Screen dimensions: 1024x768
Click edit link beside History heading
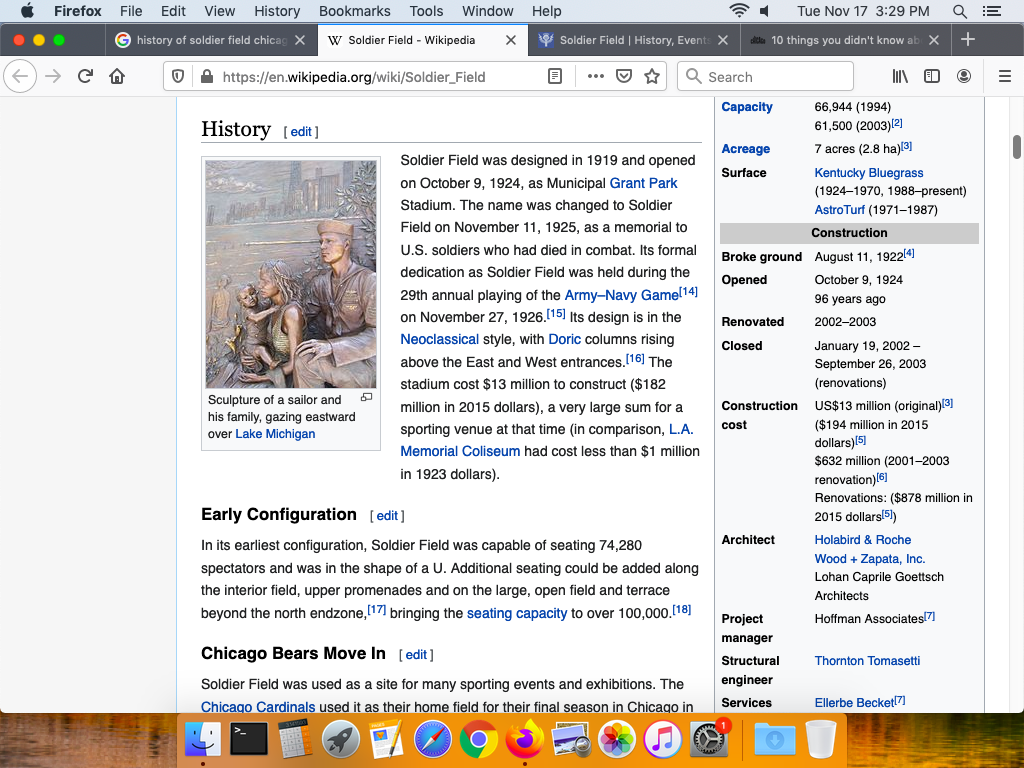coord(301,132)
